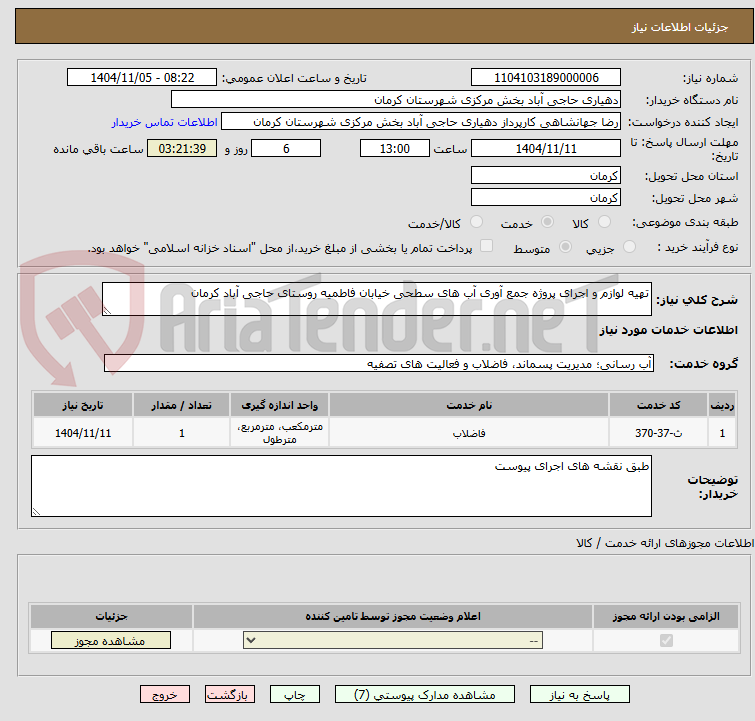Click the جزئیات column header
This screenshot has width=755, height=721.
111,616
